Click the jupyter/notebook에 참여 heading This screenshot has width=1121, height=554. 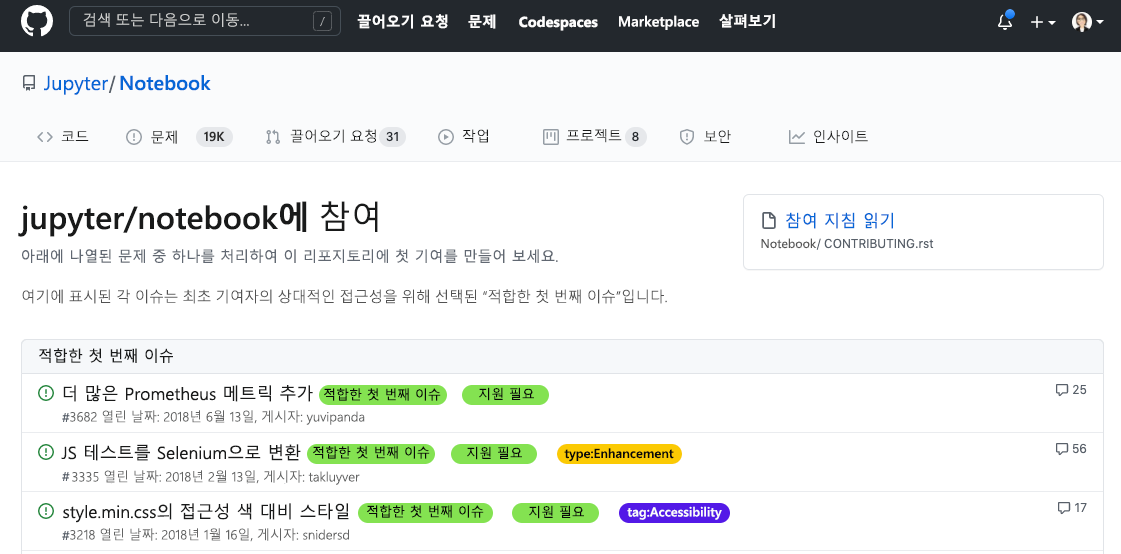coord(199,218)
